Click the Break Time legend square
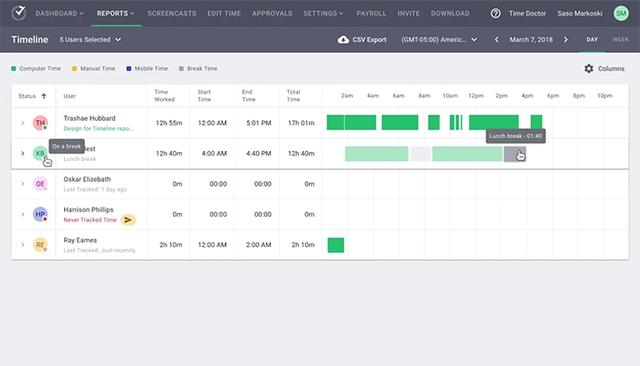This screenshot has height=366, width=640. (181, 69)
